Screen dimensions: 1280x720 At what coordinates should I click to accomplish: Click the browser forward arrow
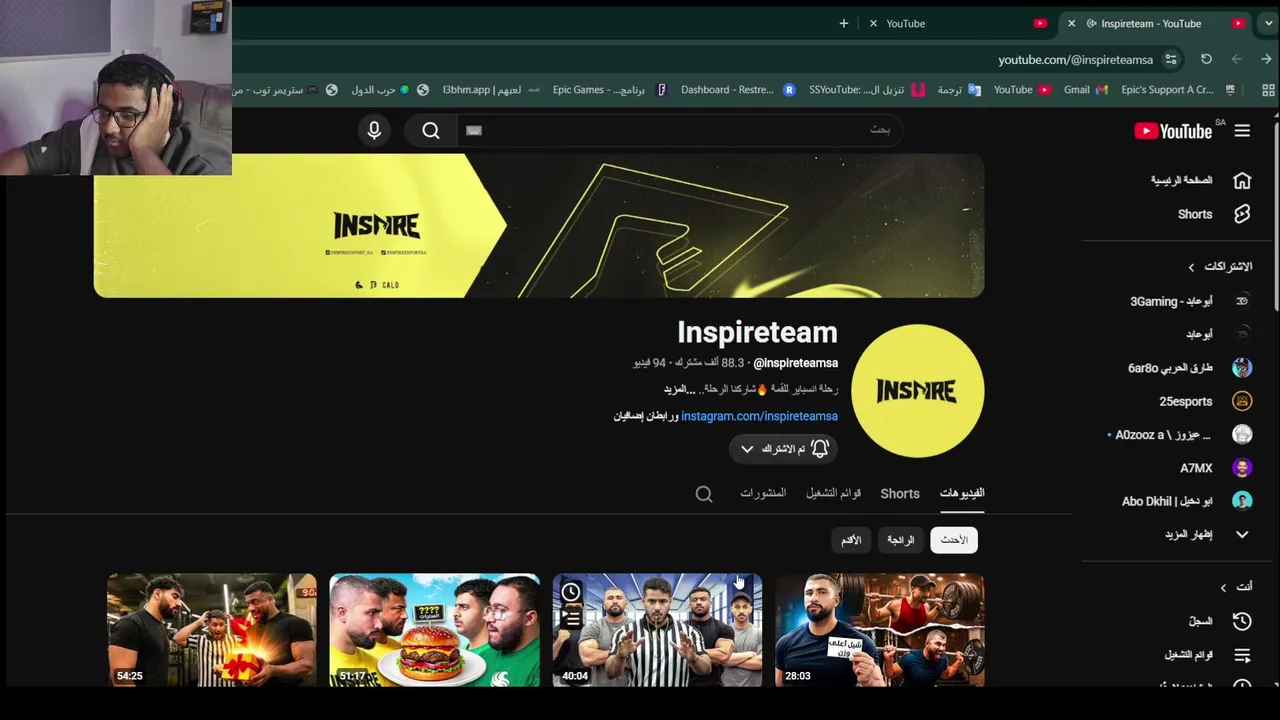click(x=1236, y=60)
